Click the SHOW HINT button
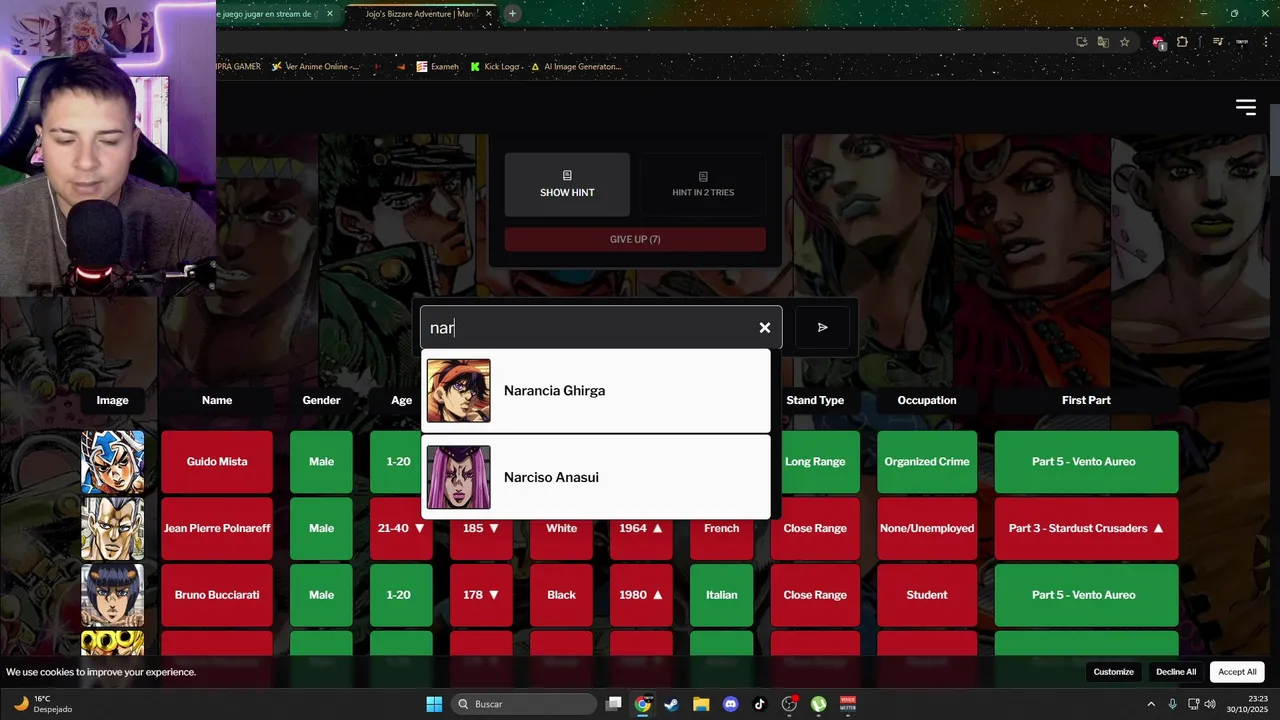The height and width of the screenshot is (720, 1280). pyautogui.click(x=567, y=184)
